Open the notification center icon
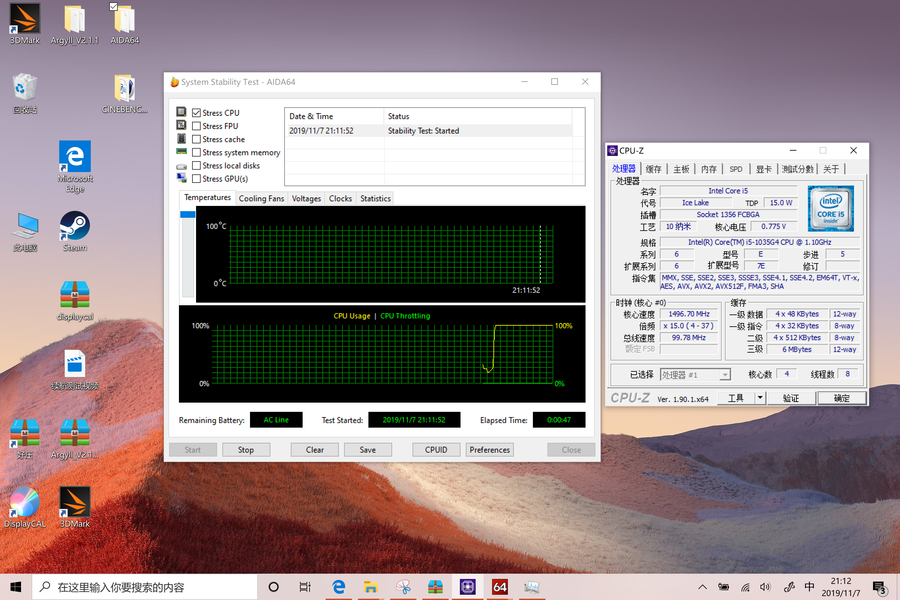This screenshot has width=900, height=600. pyautogui.click(x=880, y=587)
